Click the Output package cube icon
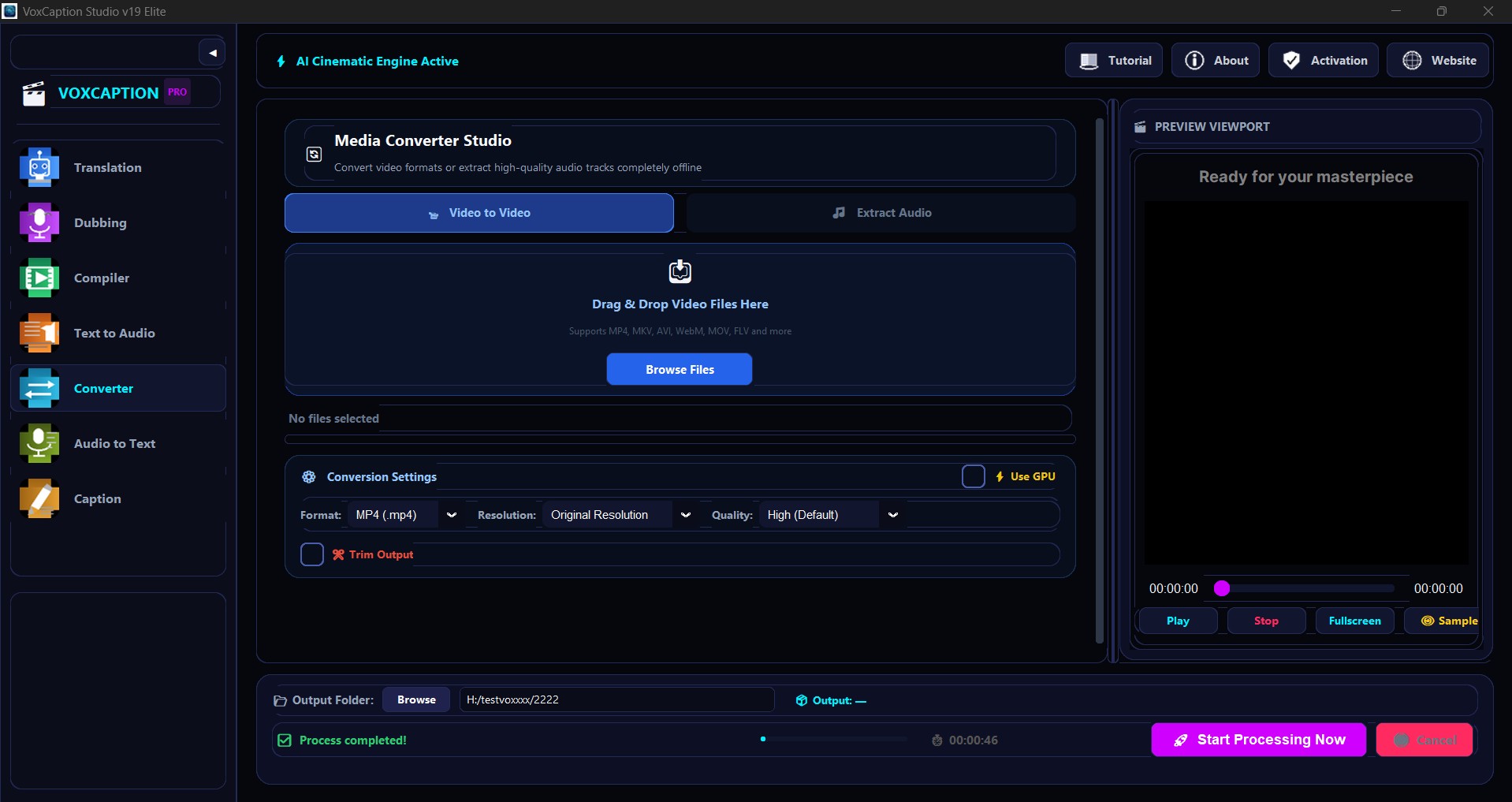The height and width of the screenshot is (802, 1512). (x=802, y=700)
